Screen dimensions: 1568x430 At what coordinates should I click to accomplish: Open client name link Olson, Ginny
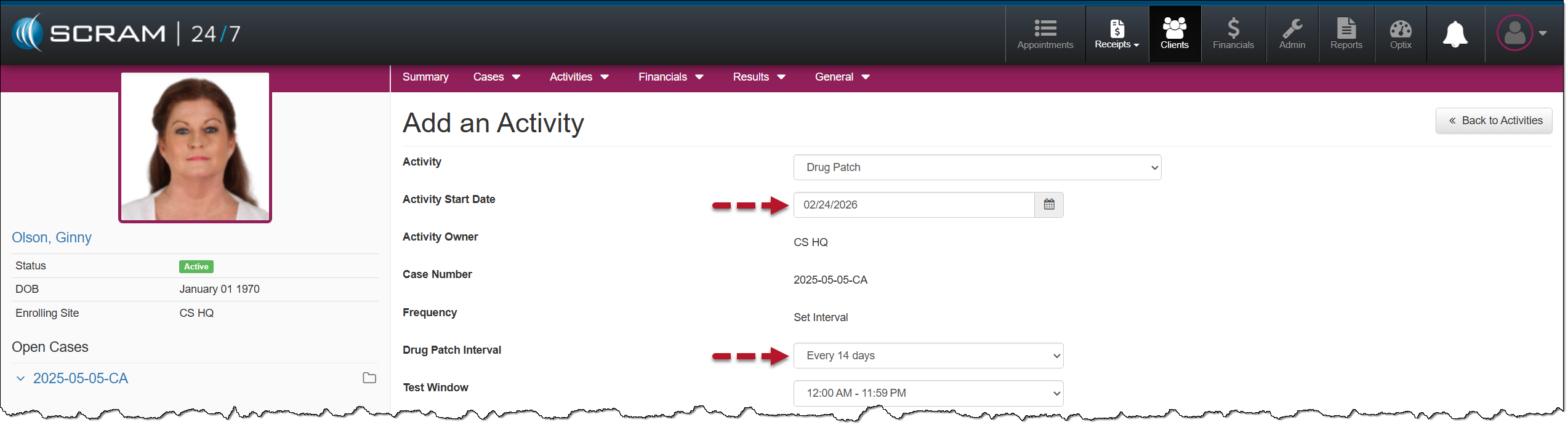point(52,237)
